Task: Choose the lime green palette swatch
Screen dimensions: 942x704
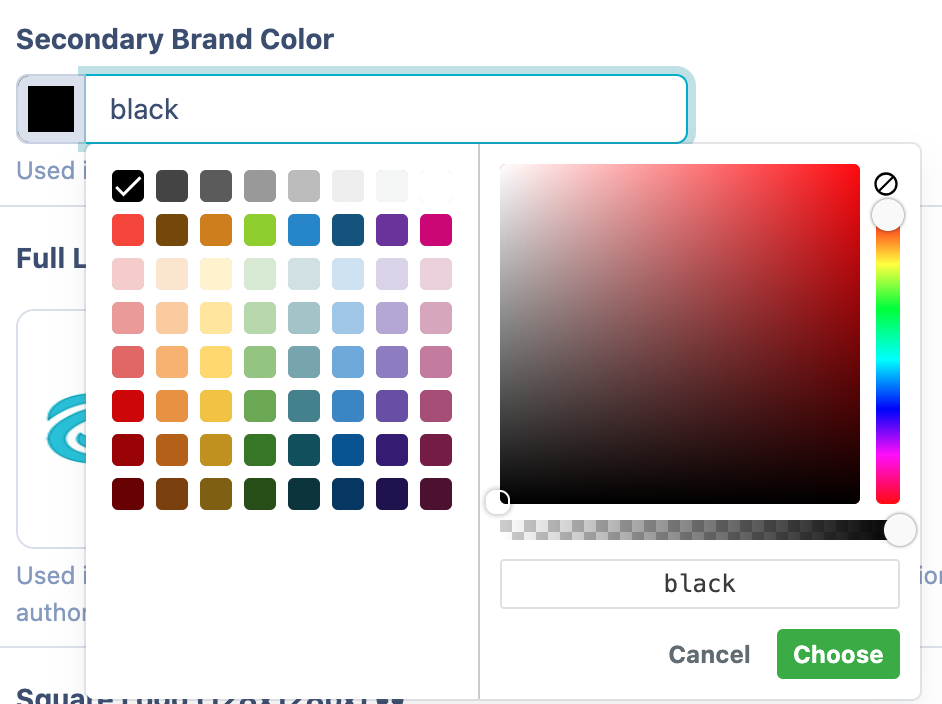Action: click(260, 230)
